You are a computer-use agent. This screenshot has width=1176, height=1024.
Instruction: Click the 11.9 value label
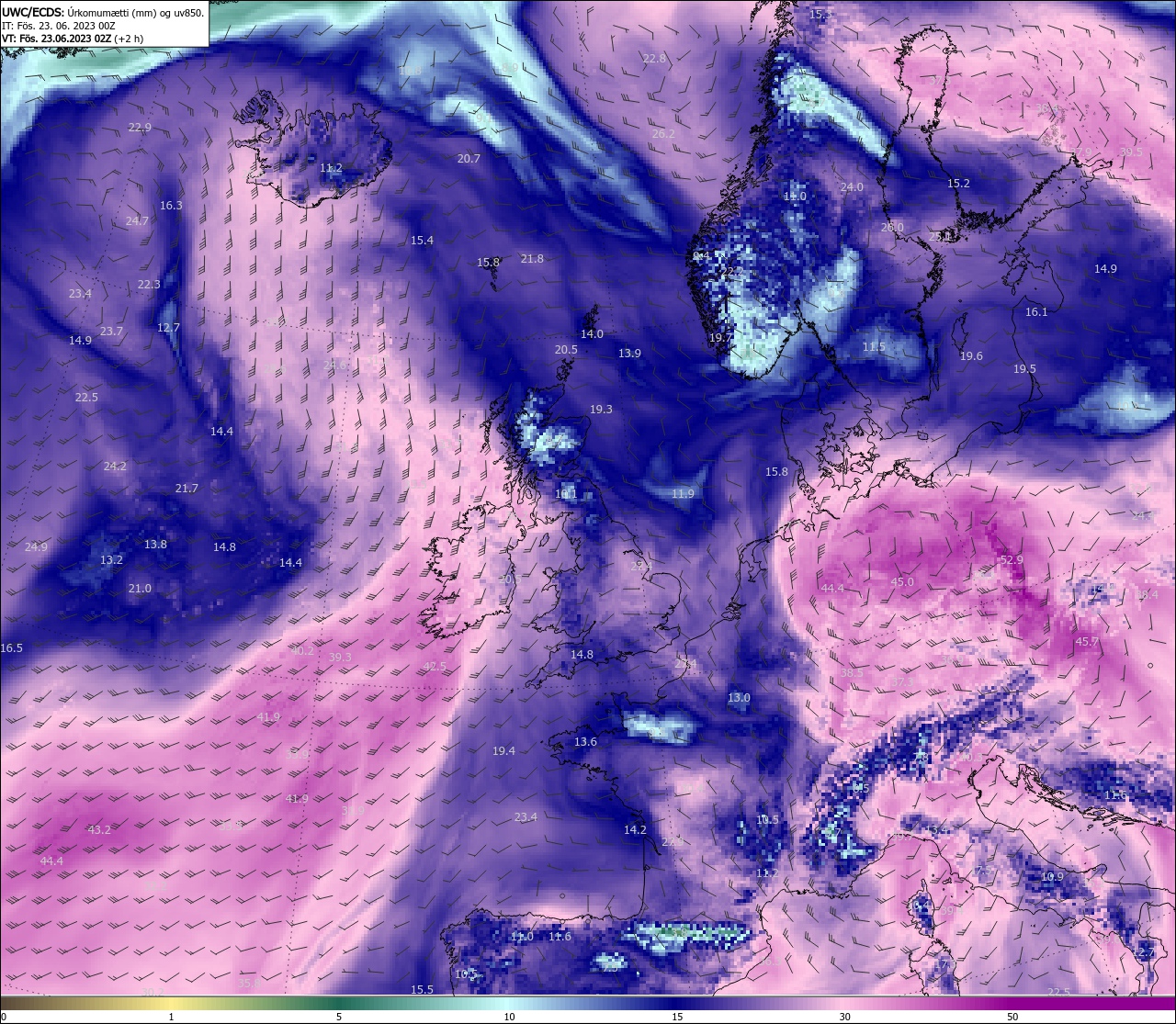coord(683,494)
